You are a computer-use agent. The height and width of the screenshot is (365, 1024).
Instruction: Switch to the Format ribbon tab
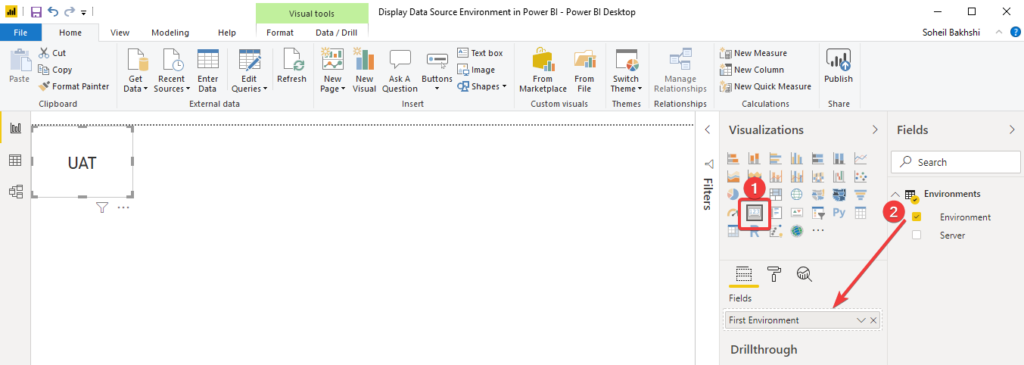pyautogui.click(x=280, y=33)
